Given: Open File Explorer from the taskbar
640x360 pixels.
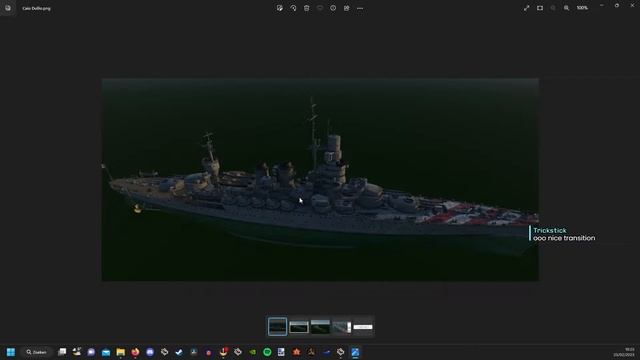Looking at the screenshot, I should [x=120, y=352].
